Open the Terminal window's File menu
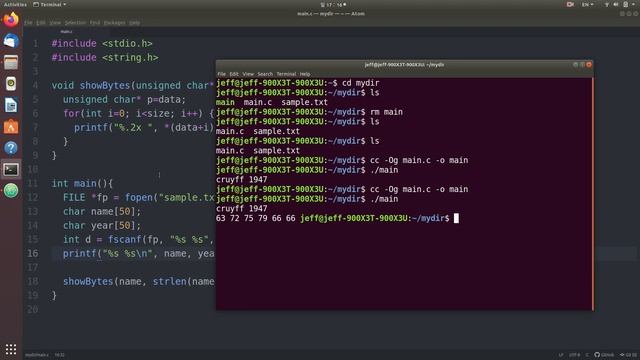 coord(222,74)
